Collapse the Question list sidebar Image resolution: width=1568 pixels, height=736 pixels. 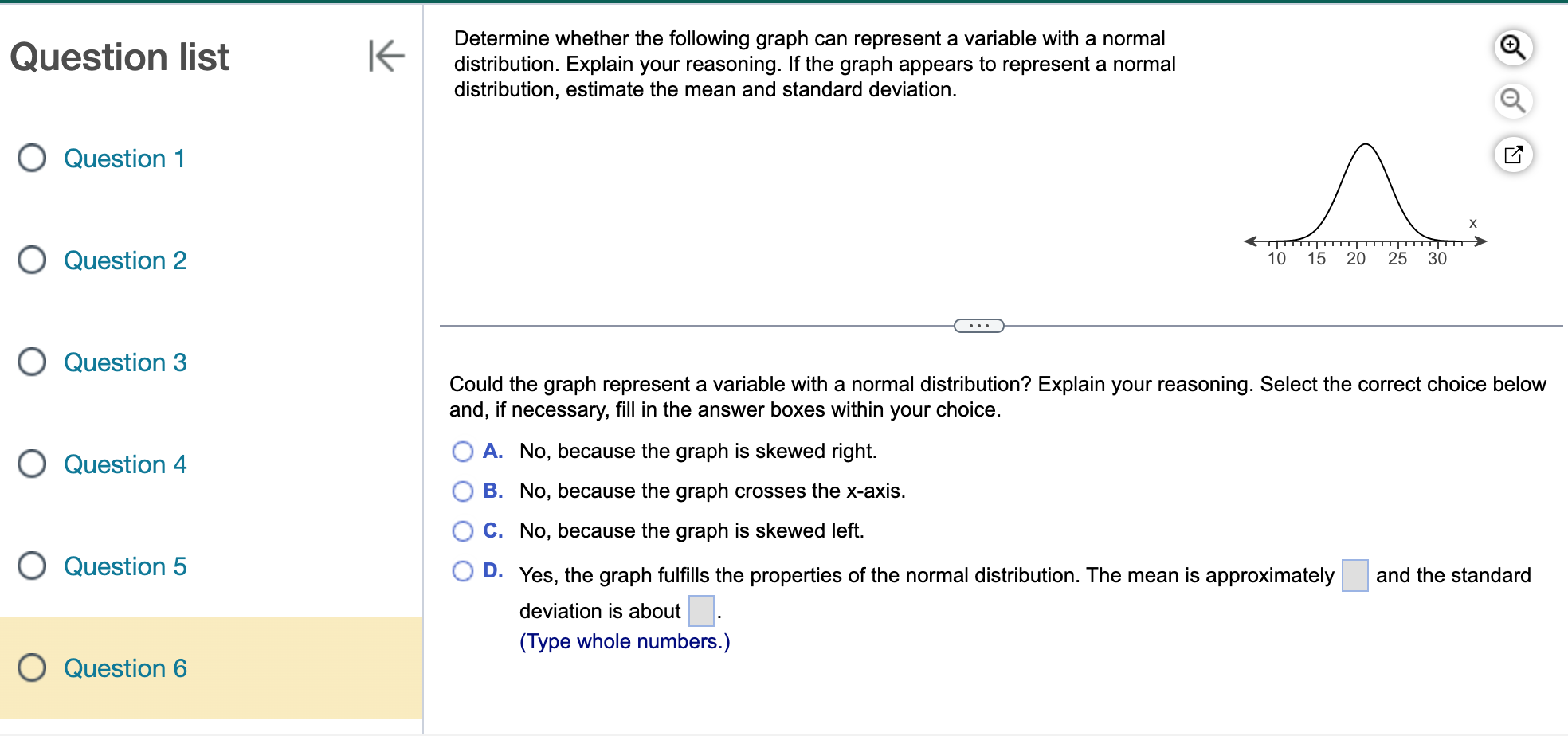[x=386, y=57]
